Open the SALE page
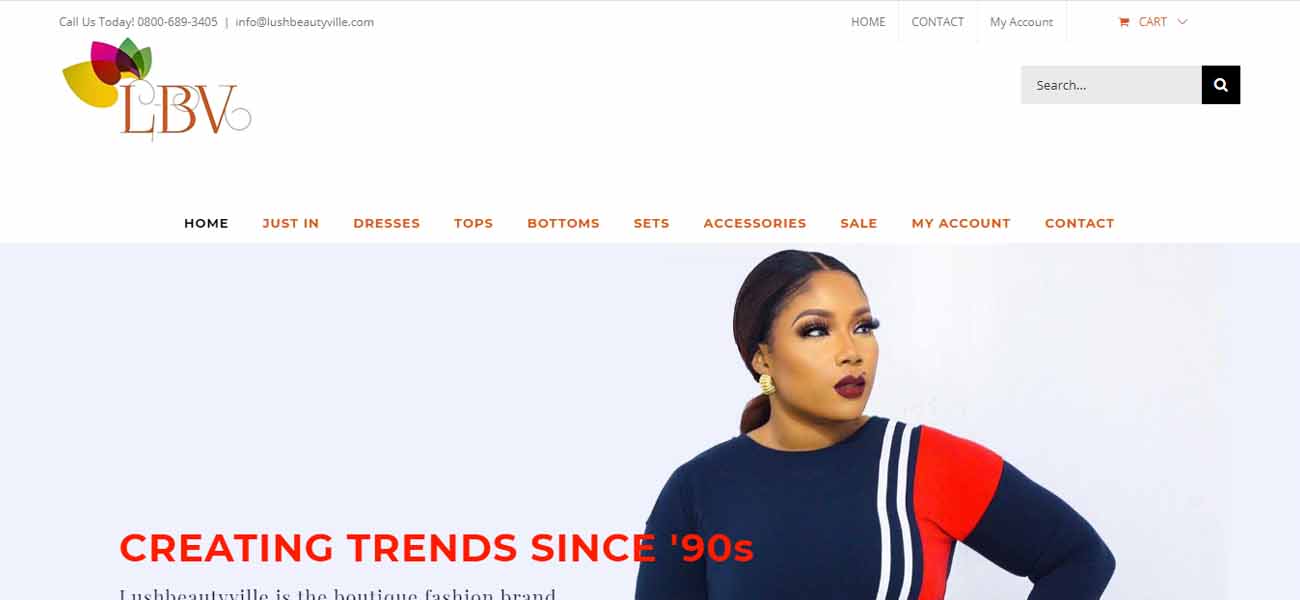Screen dimensions: 1300x600 pos(858,223)
